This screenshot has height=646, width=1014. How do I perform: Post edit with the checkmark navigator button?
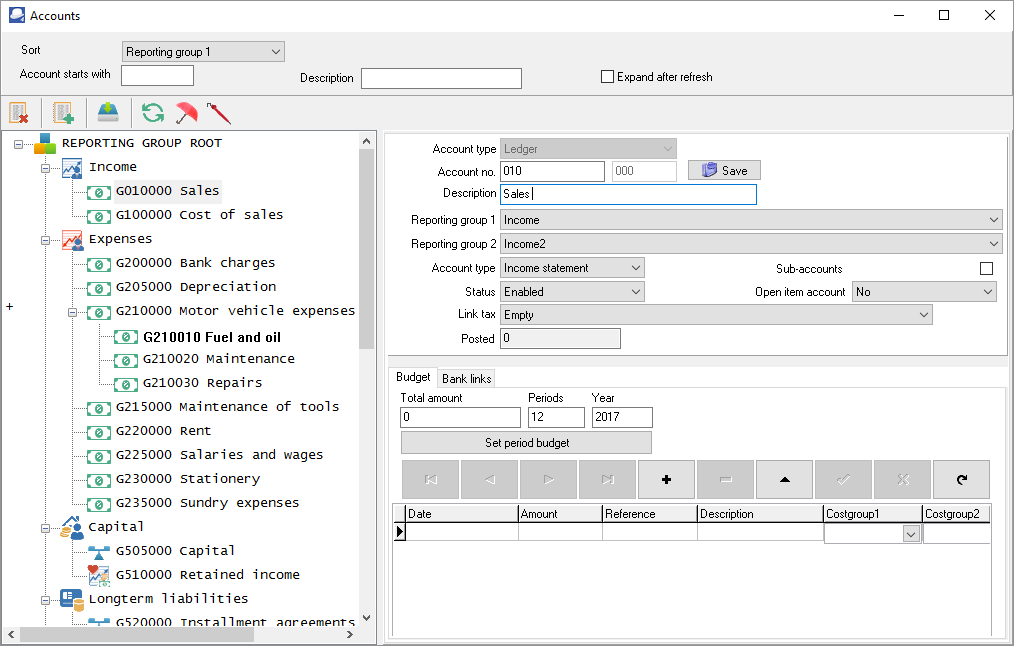843,479
